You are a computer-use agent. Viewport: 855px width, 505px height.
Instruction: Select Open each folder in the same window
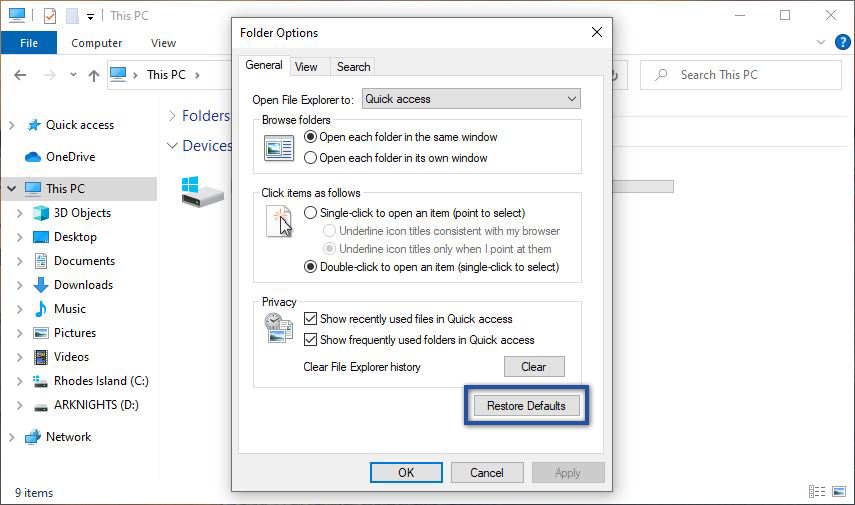click(x=310, y=137)
